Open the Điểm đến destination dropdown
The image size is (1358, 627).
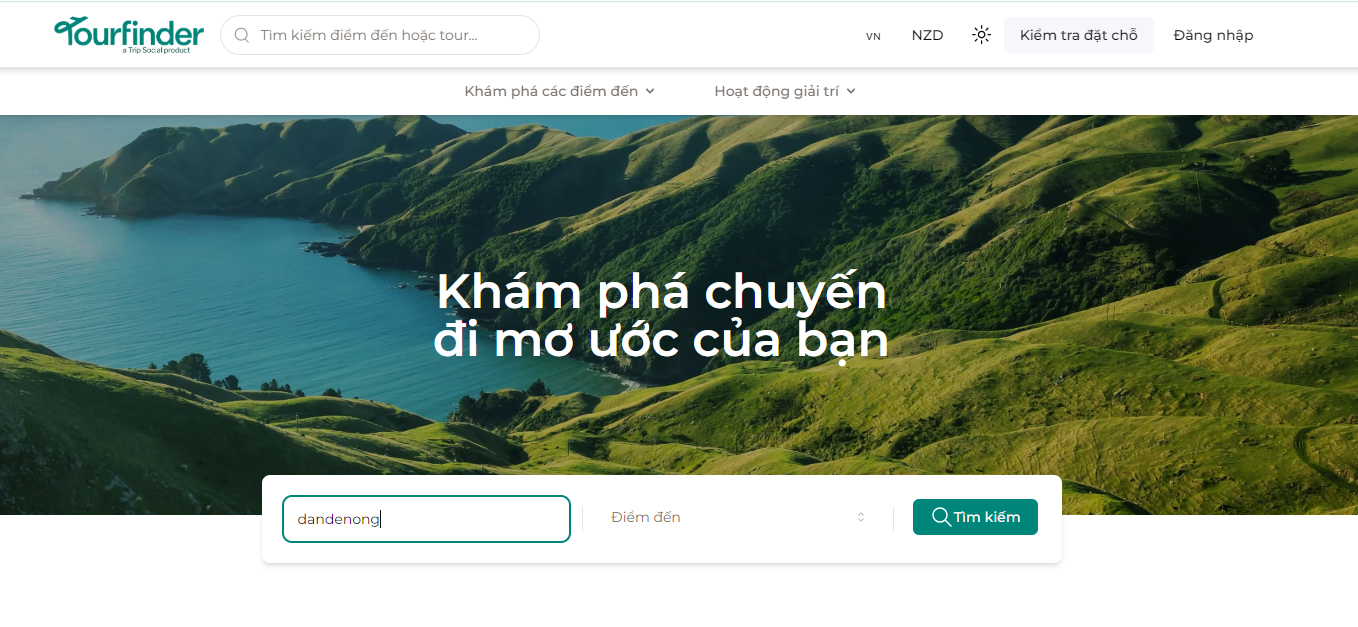[738, 517]
